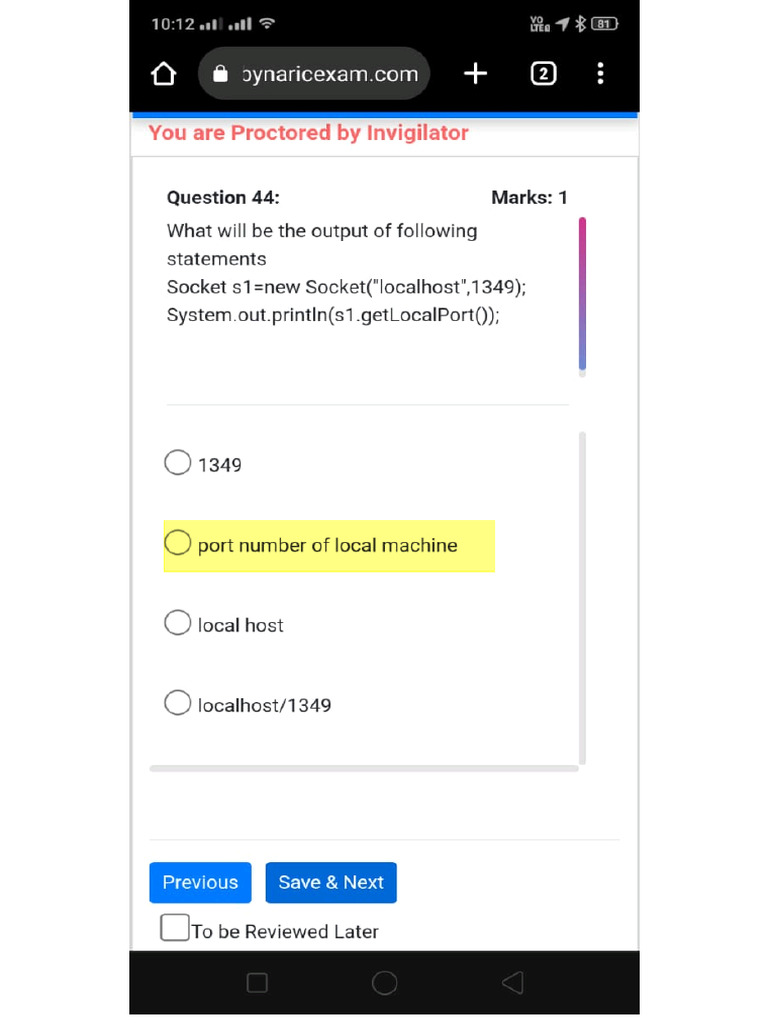Open a new tab with plus icon

click(476, 73)
